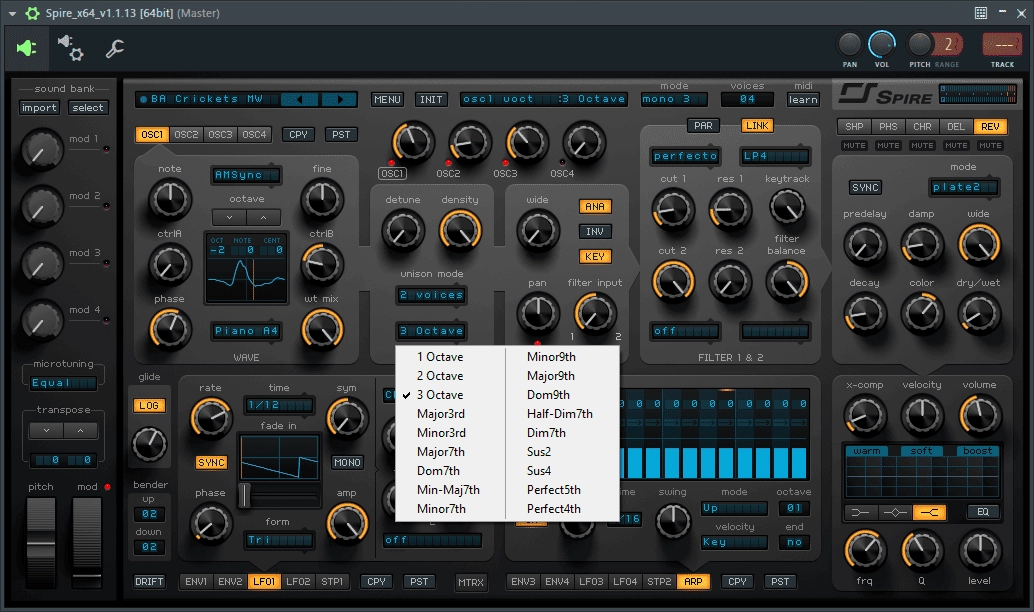Select next preset arrow
Viewport: 1034px width, 612px height.
pyautogui.click(x=339, y=99)
